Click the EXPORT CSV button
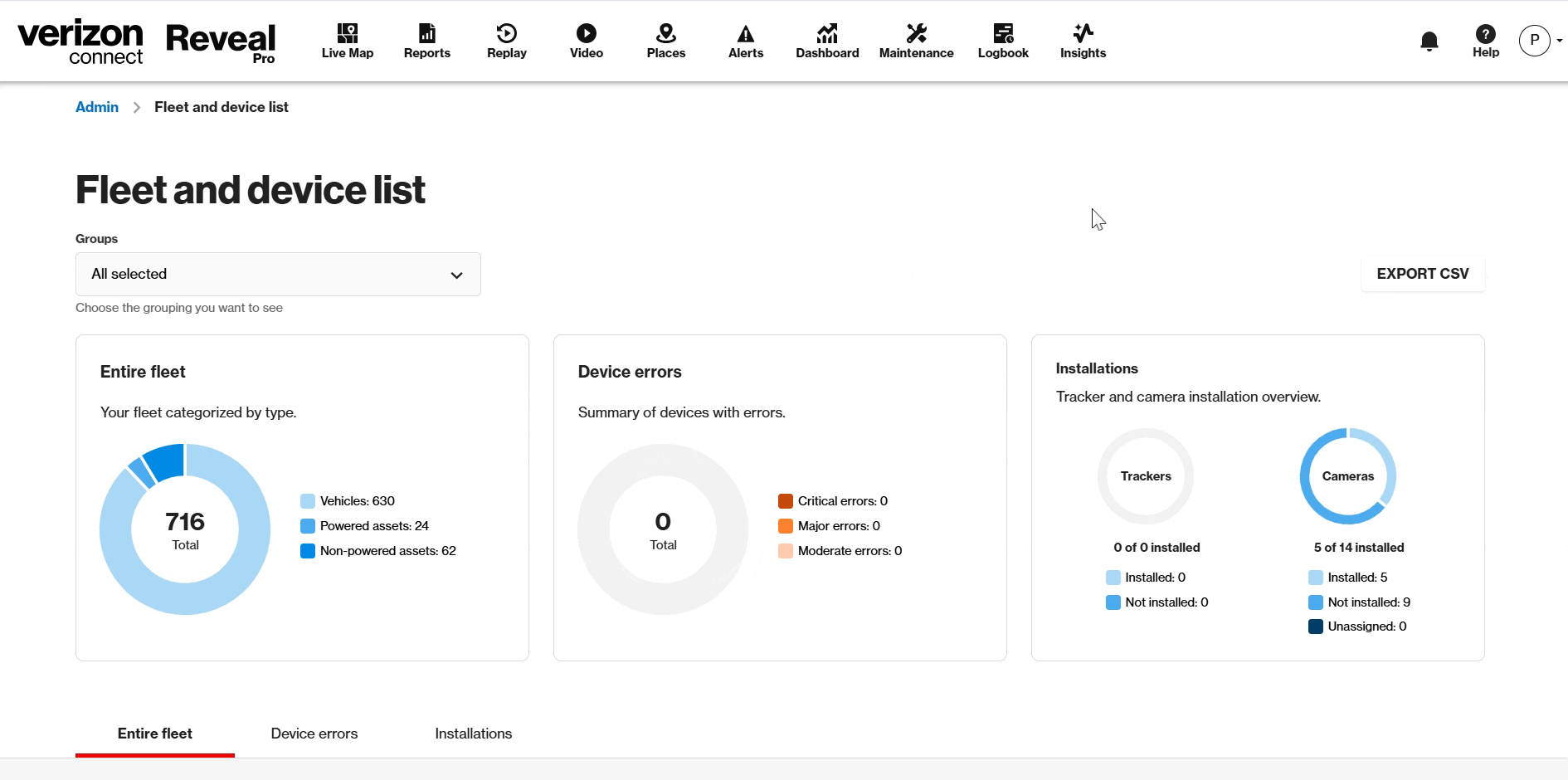Screen dimensions: 1568x780 click(1423, 274)
